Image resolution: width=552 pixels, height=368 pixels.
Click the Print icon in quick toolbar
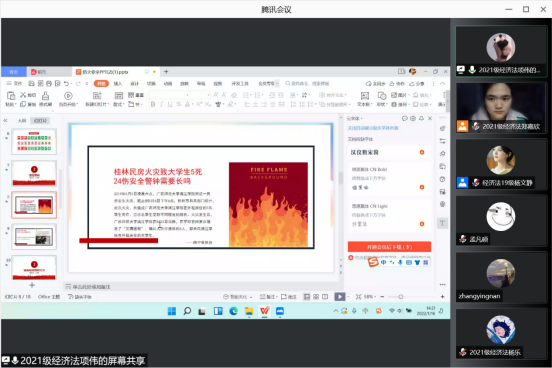tap(49, 83)
